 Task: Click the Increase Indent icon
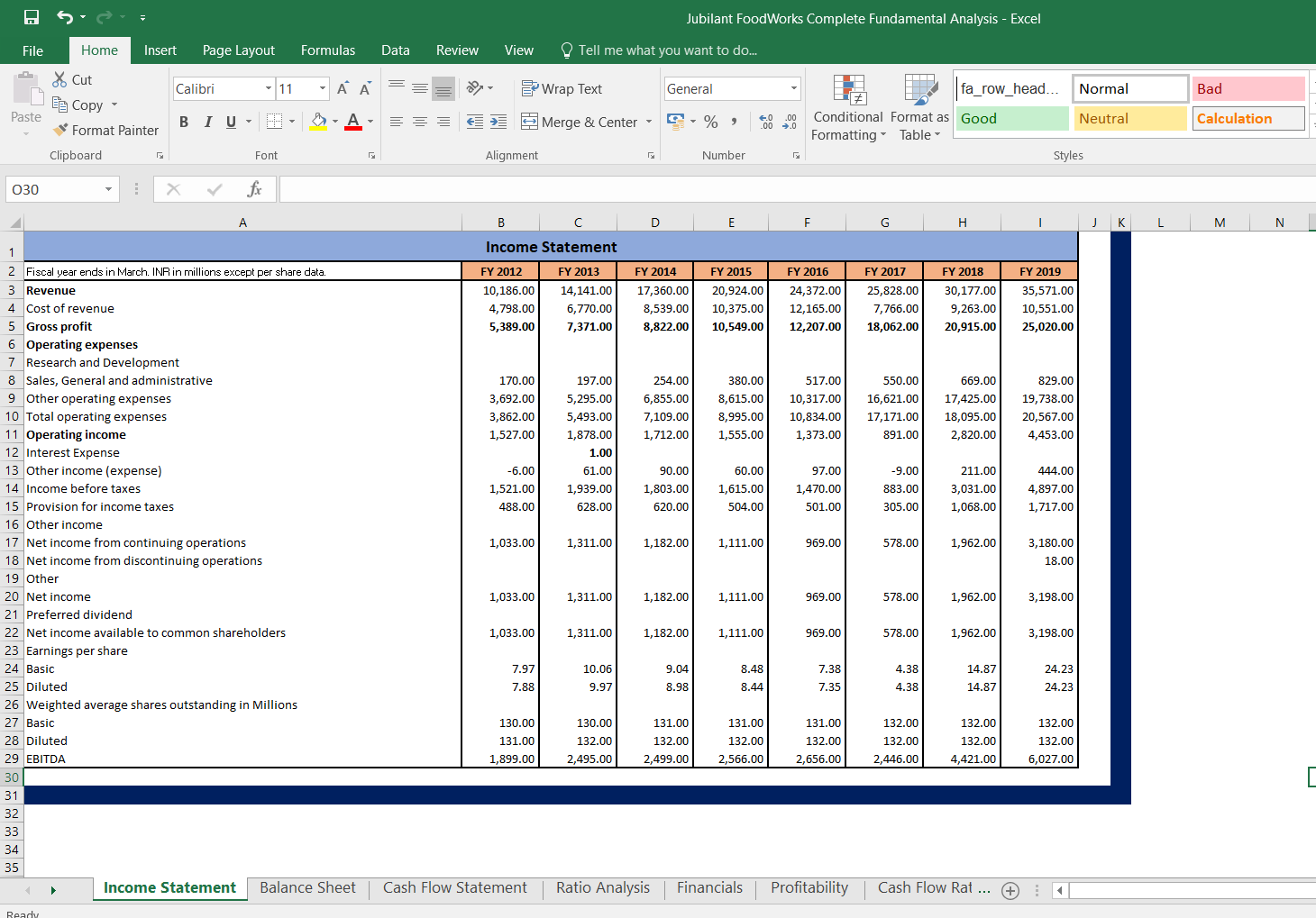[x=498, y=122]
